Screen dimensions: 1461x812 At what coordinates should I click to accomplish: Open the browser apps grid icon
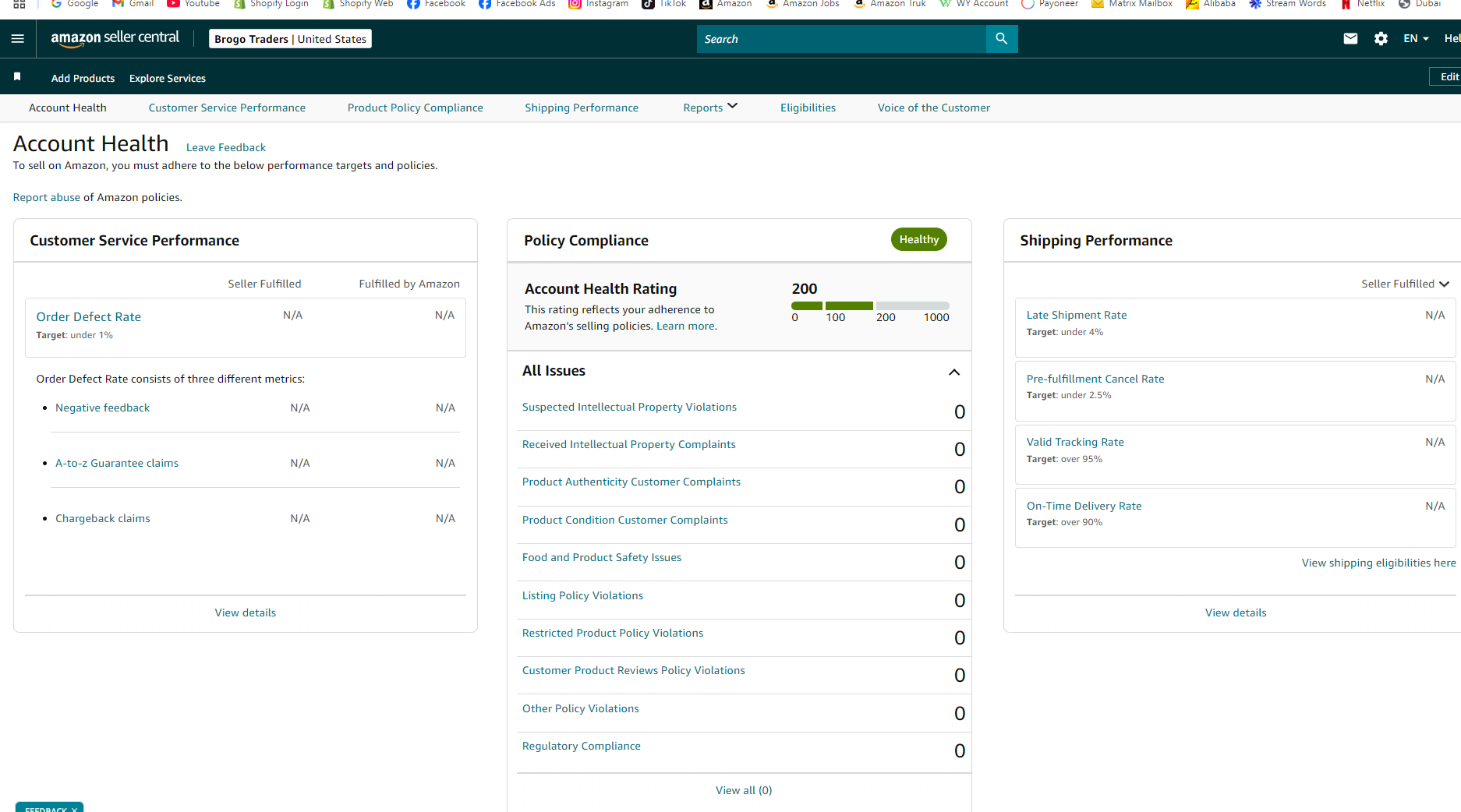(x=19, y=4)
